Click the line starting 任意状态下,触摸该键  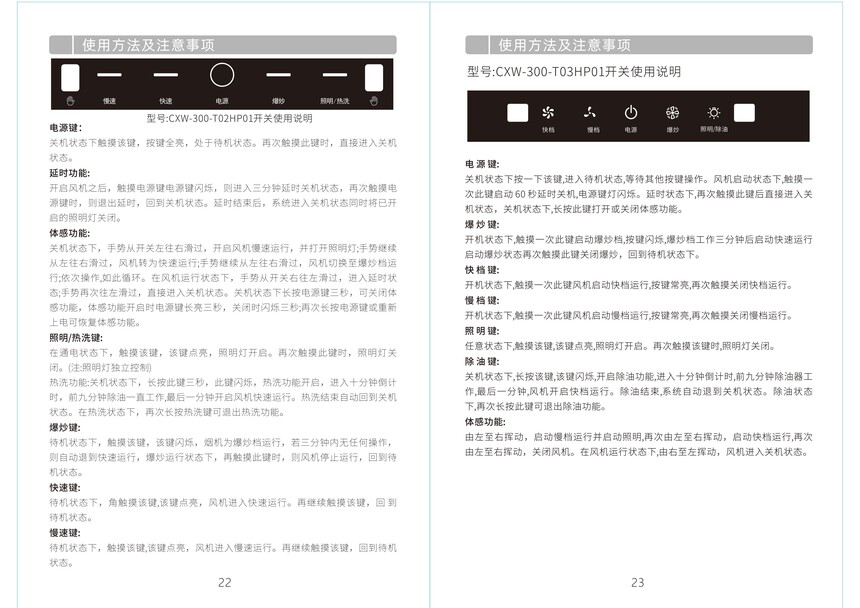click(621, 346)
